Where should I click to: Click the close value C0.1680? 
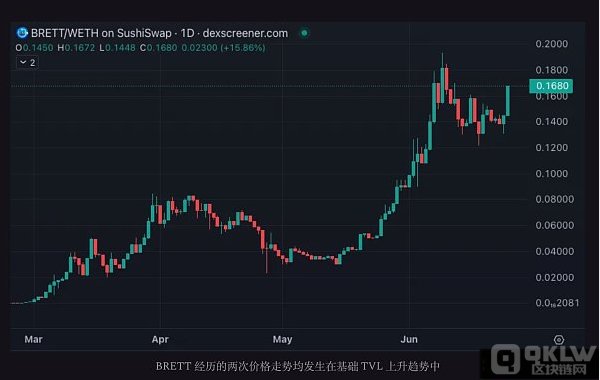click(158, 48)
